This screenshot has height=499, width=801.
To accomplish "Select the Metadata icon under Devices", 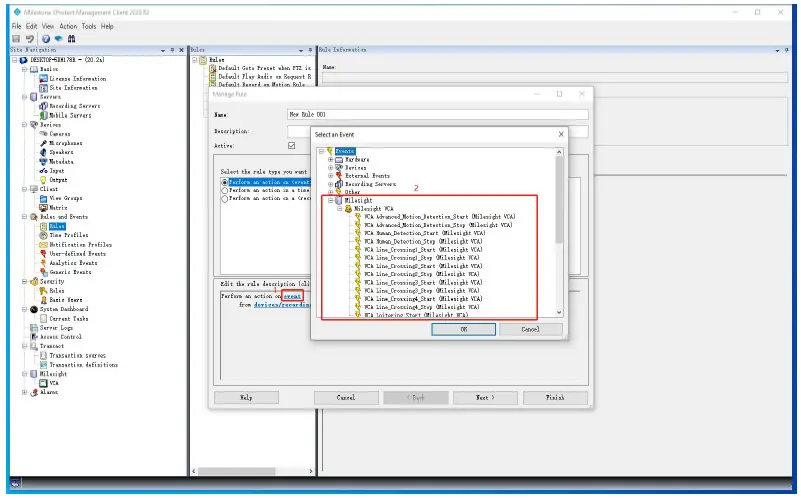I will (x=43, y=161).
